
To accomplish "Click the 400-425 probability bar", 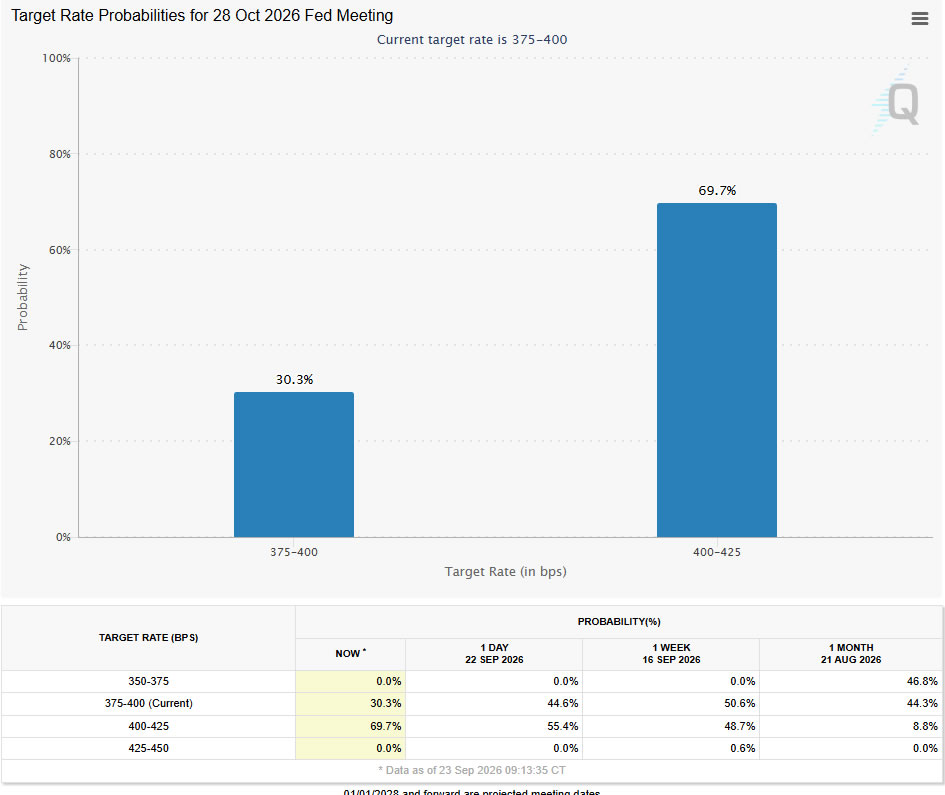I will [717, 370].
